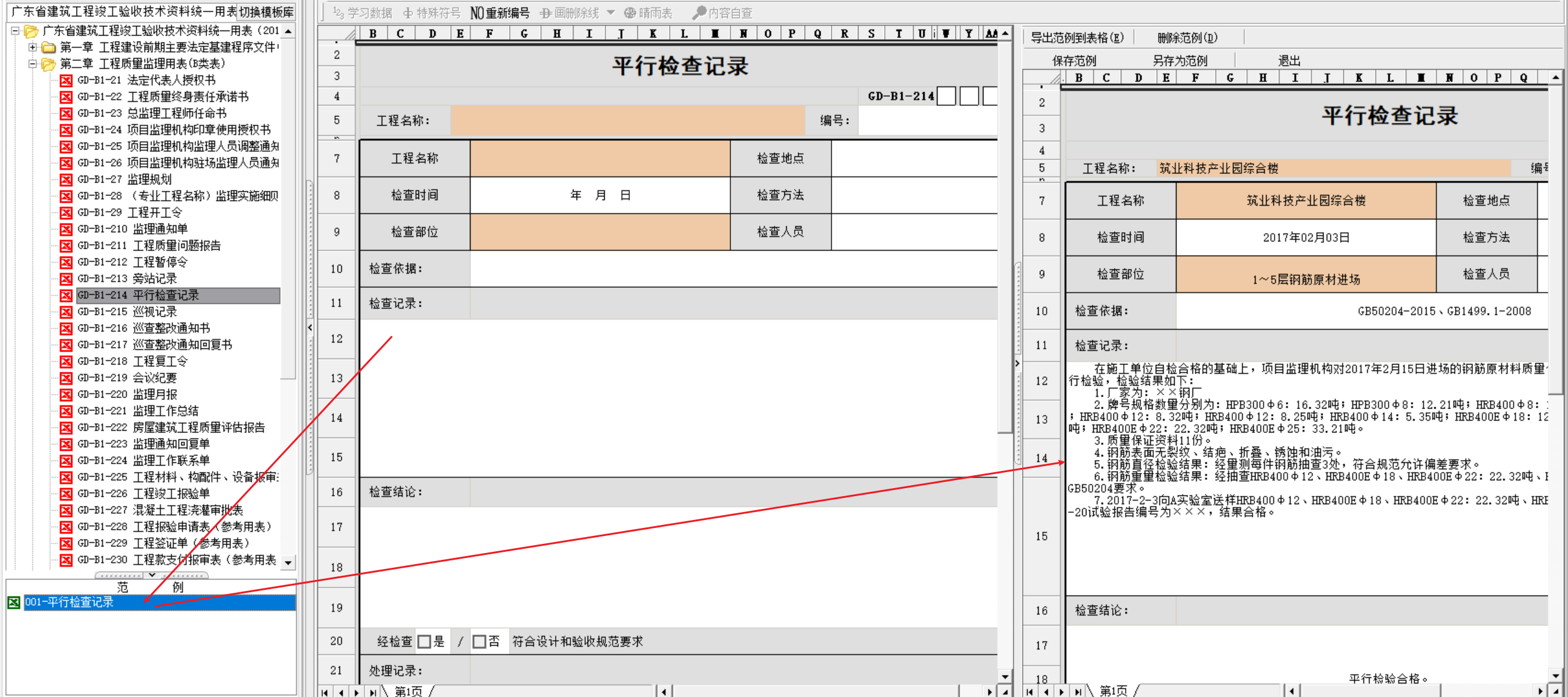Click column H header in example preview
This screenshot has height=697, width=1568.
tap(1263, 78)
